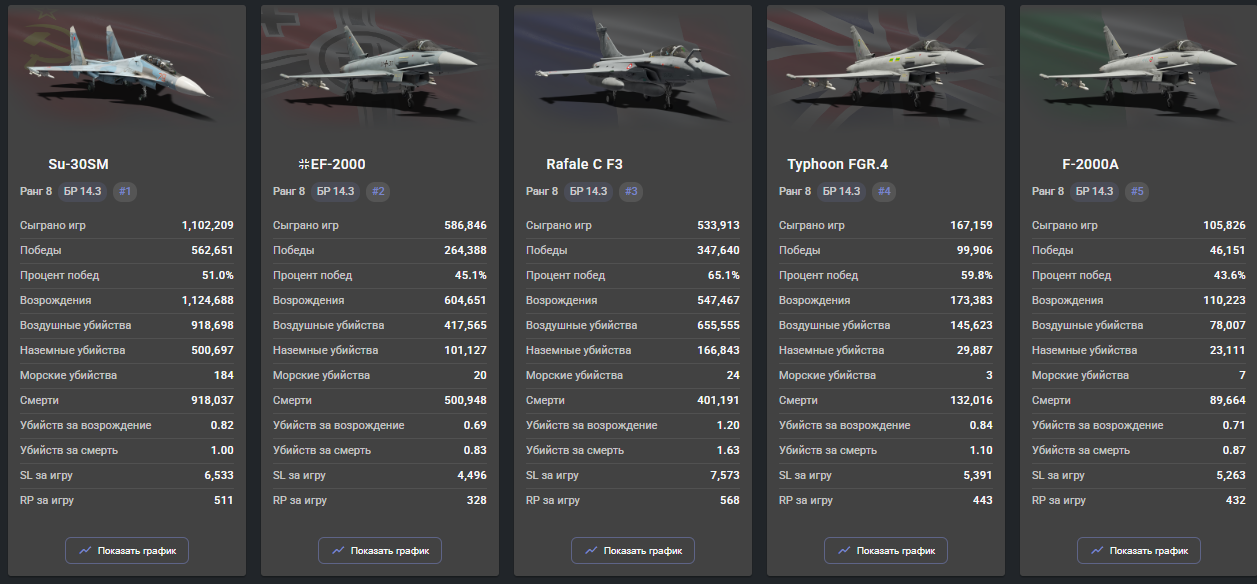This screenshot has height=584, width=1257.
Task: Click the cross symbol before the EF-2000 name
Action: click(x=304, y=164)
